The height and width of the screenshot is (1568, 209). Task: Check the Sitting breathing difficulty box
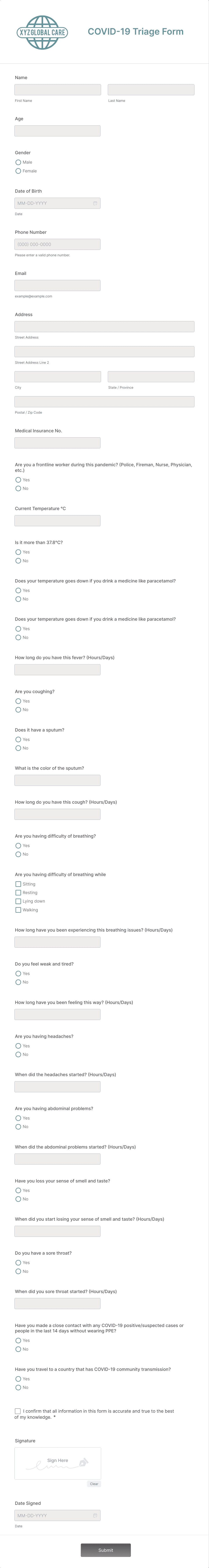18,884
